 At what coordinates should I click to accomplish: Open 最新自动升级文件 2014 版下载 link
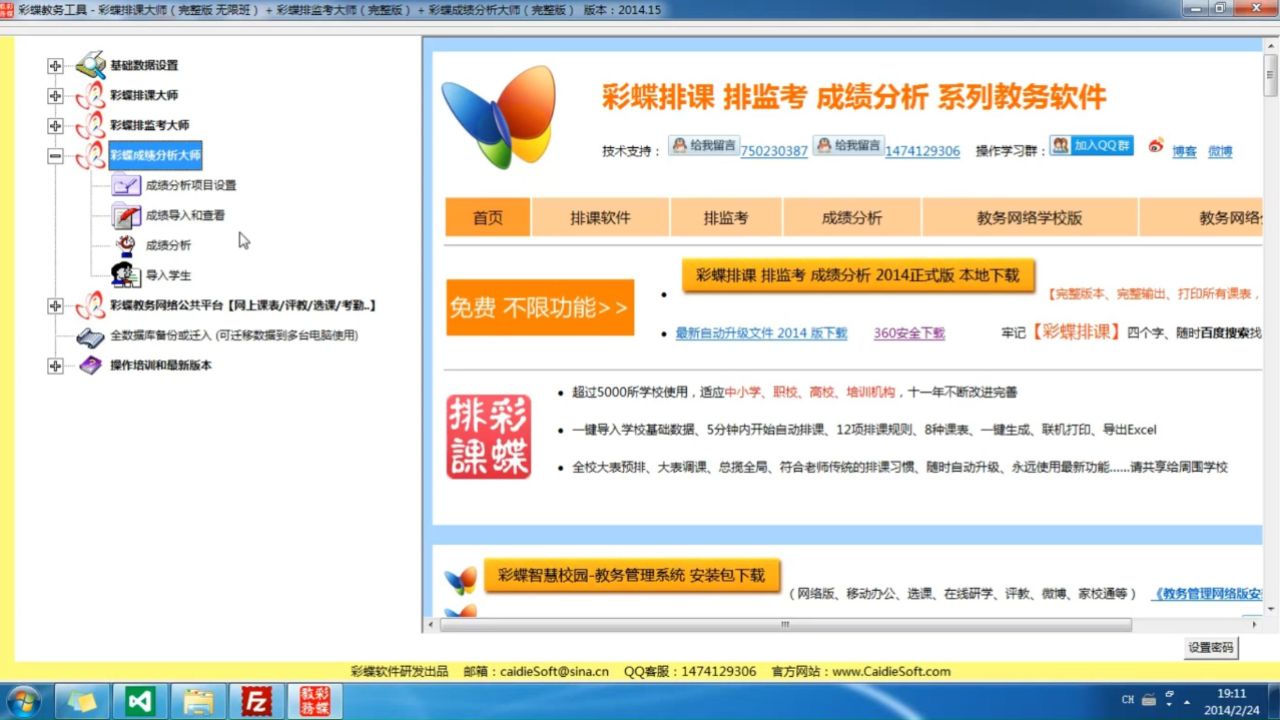point(761,333)
